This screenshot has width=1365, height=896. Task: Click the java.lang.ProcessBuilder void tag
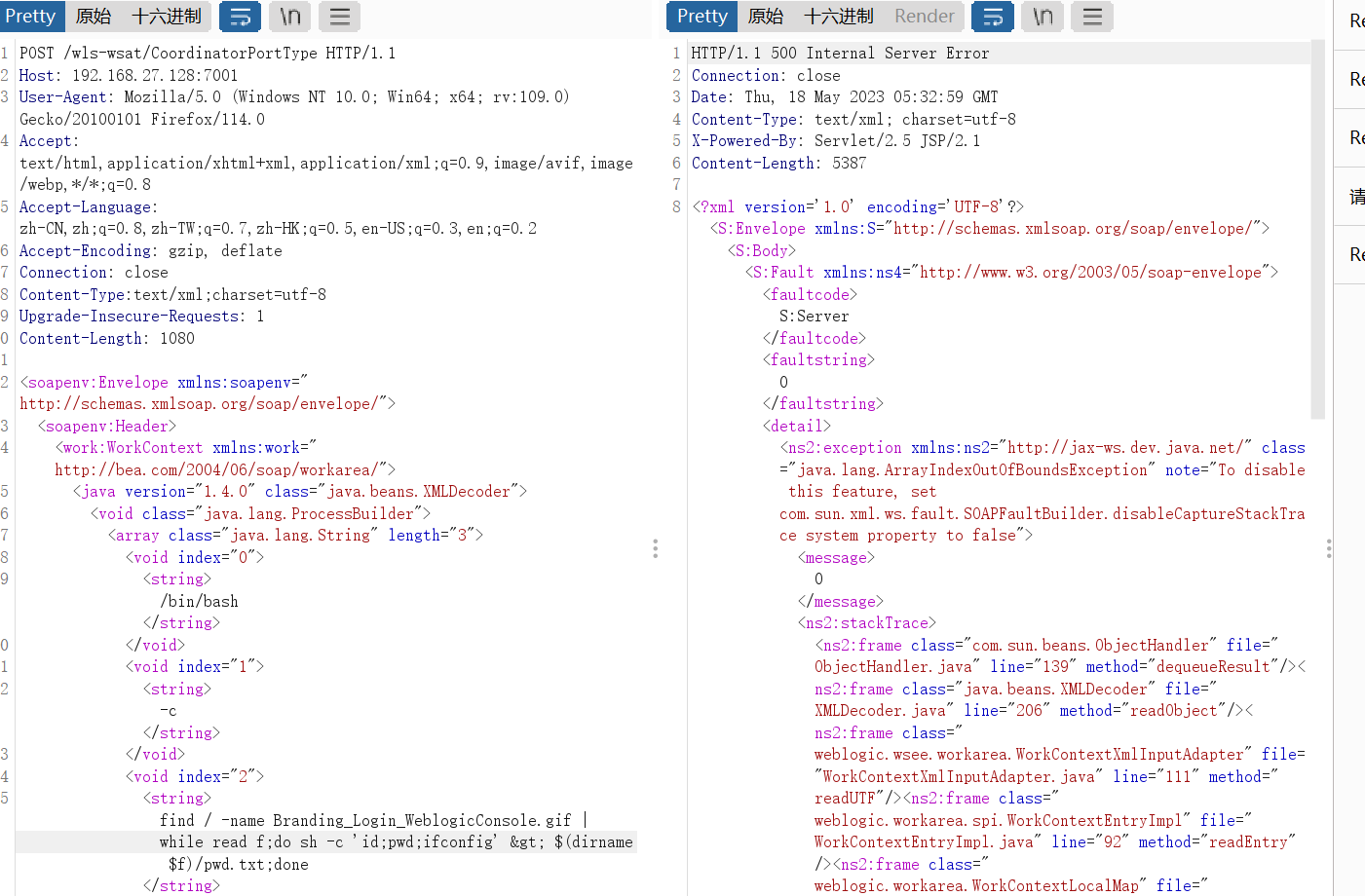click(260, 514)
